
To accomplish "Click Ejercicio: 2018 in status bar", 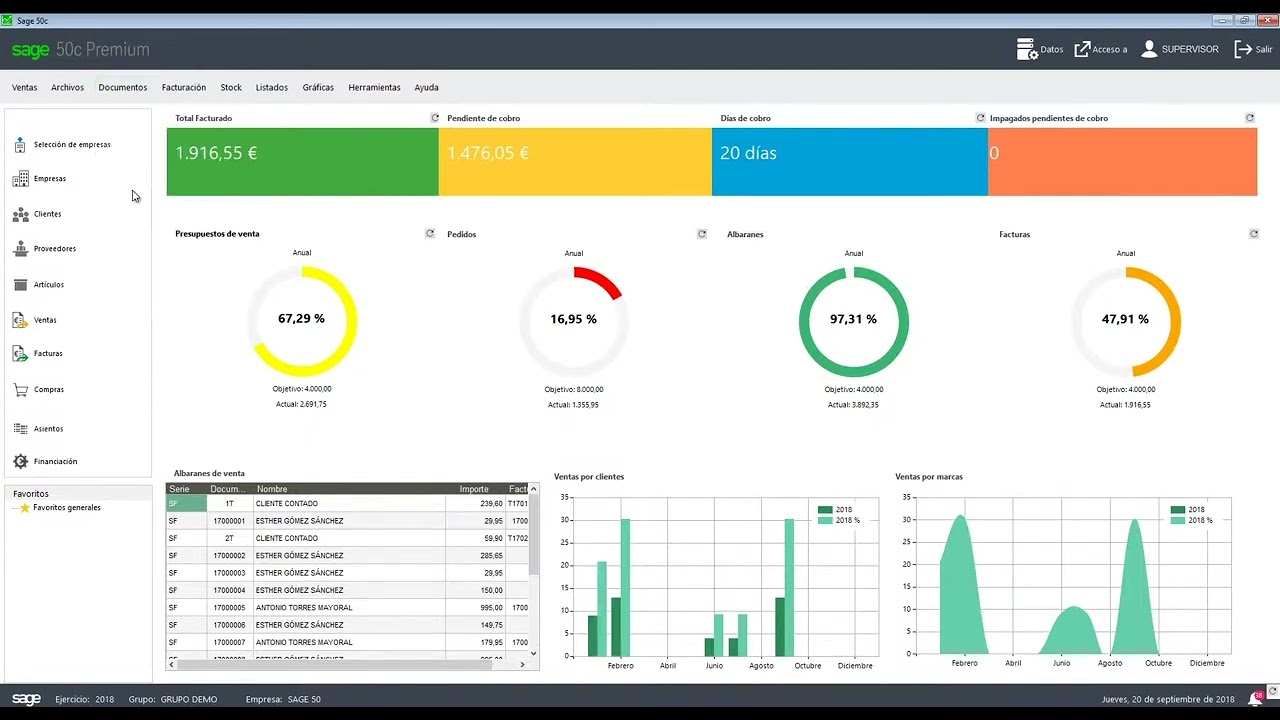I will (85, 699).
